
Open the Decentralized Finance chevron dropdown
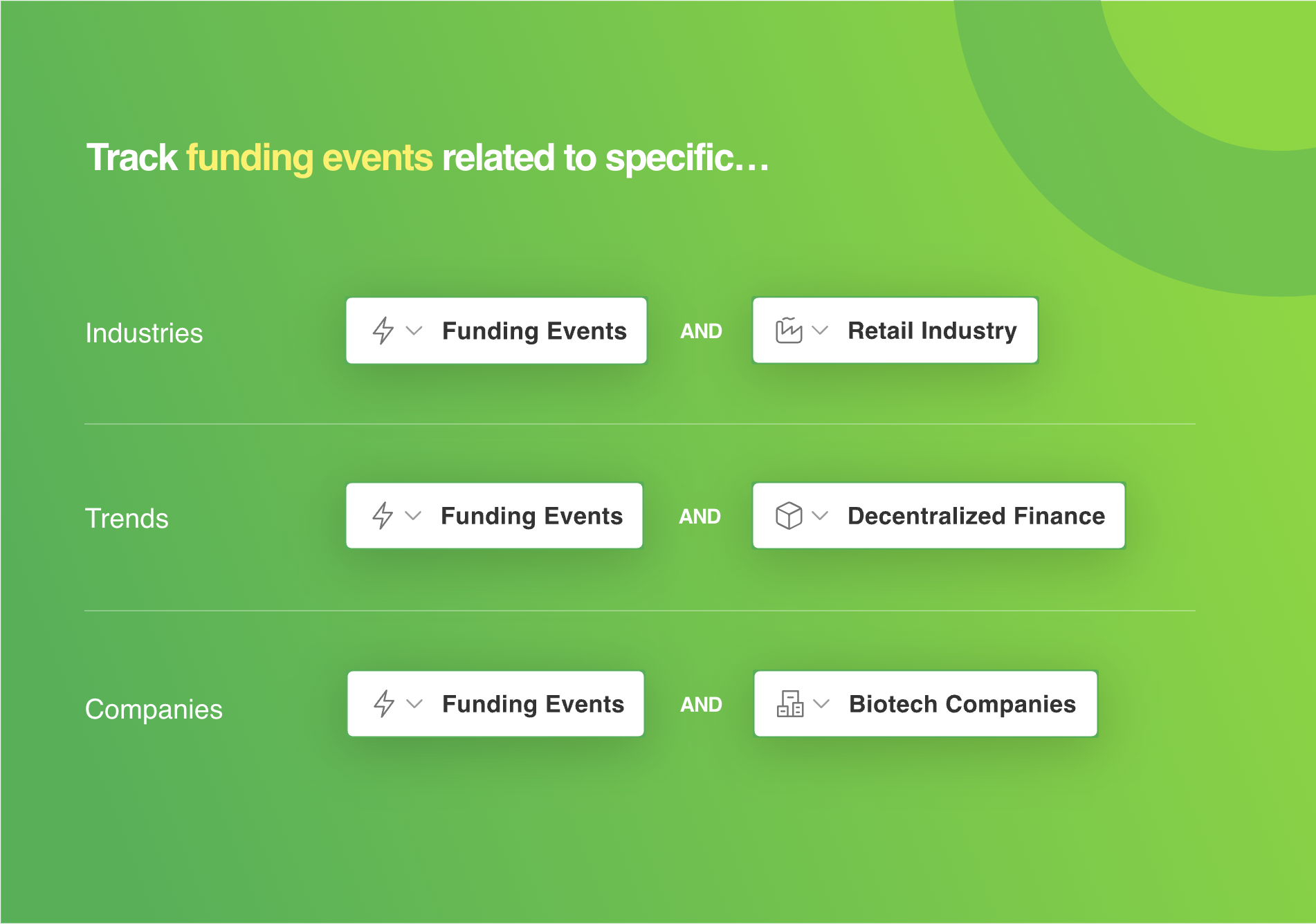(820, 516)
